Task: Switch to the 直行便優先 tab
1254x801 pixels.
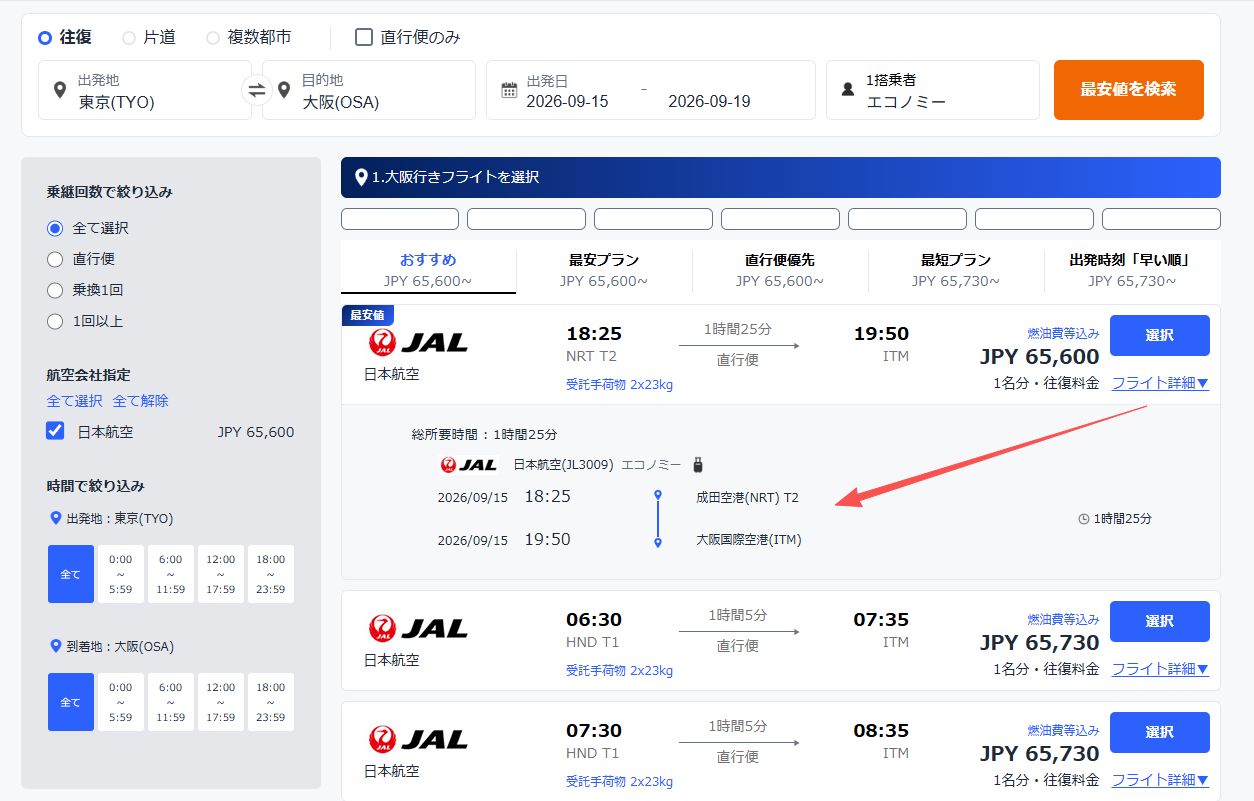Action: click(780, 270)
